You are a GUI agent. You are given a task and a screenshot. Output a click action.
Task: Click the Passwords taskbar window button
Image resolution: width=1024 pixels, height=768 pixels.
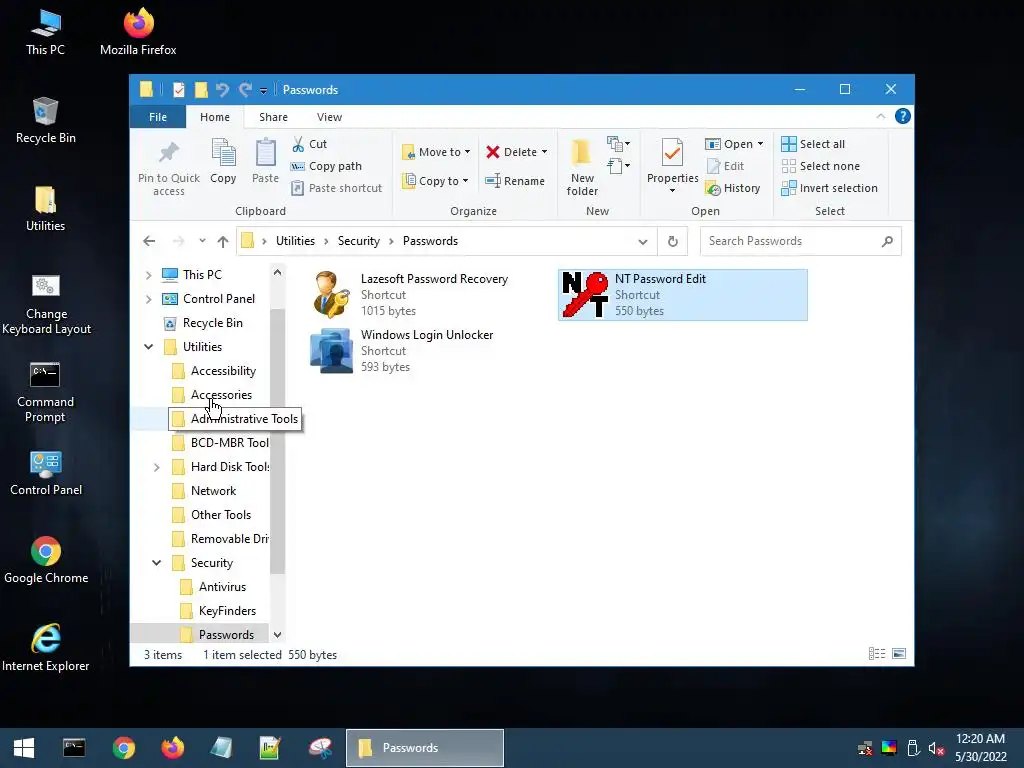(425, 748)
